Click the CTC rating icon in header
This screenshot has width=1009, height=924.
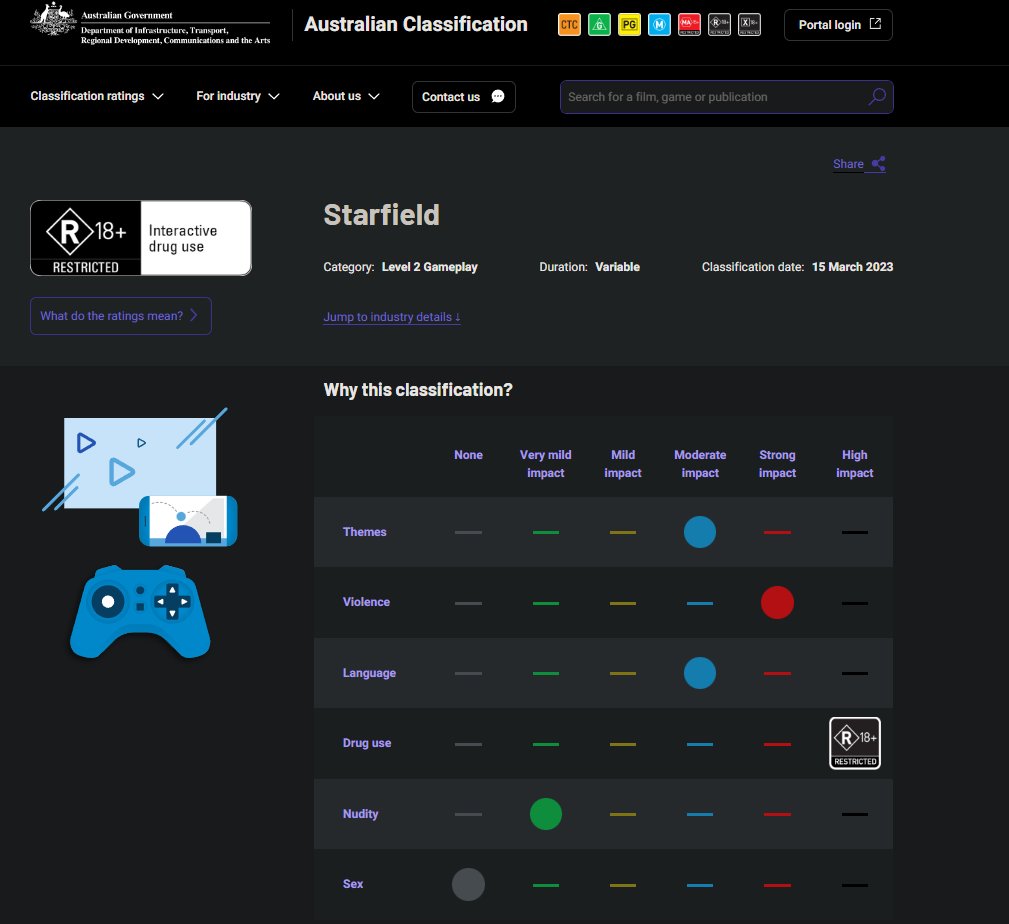tap(569, 25)
